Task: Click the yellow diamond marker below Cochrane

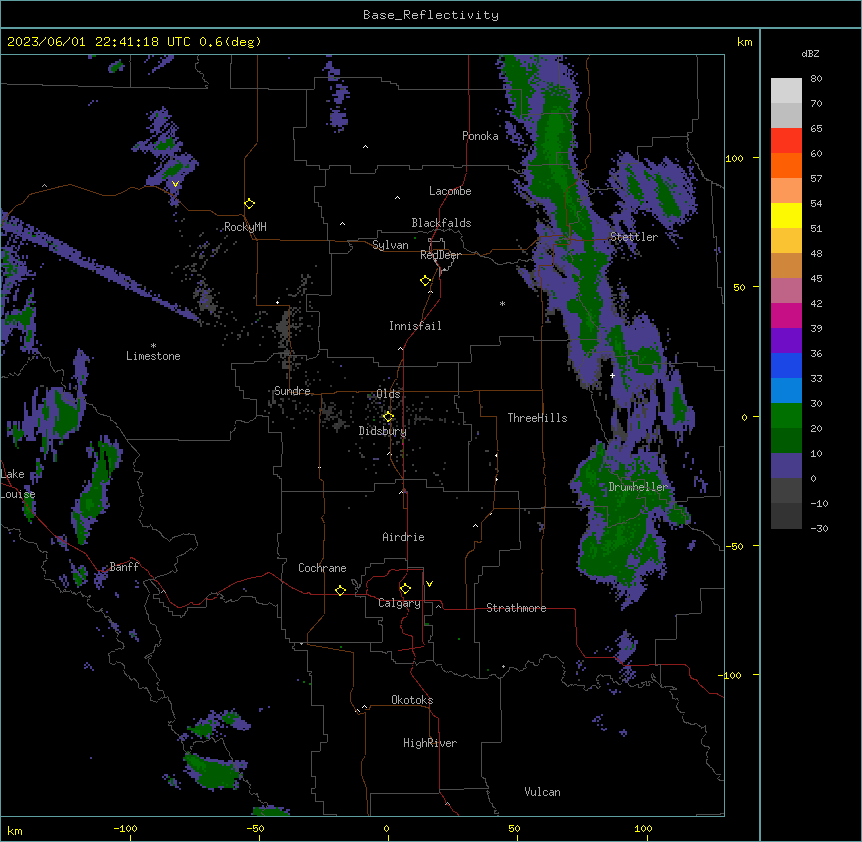Action: pyautogui.click(x=340, y=590)
